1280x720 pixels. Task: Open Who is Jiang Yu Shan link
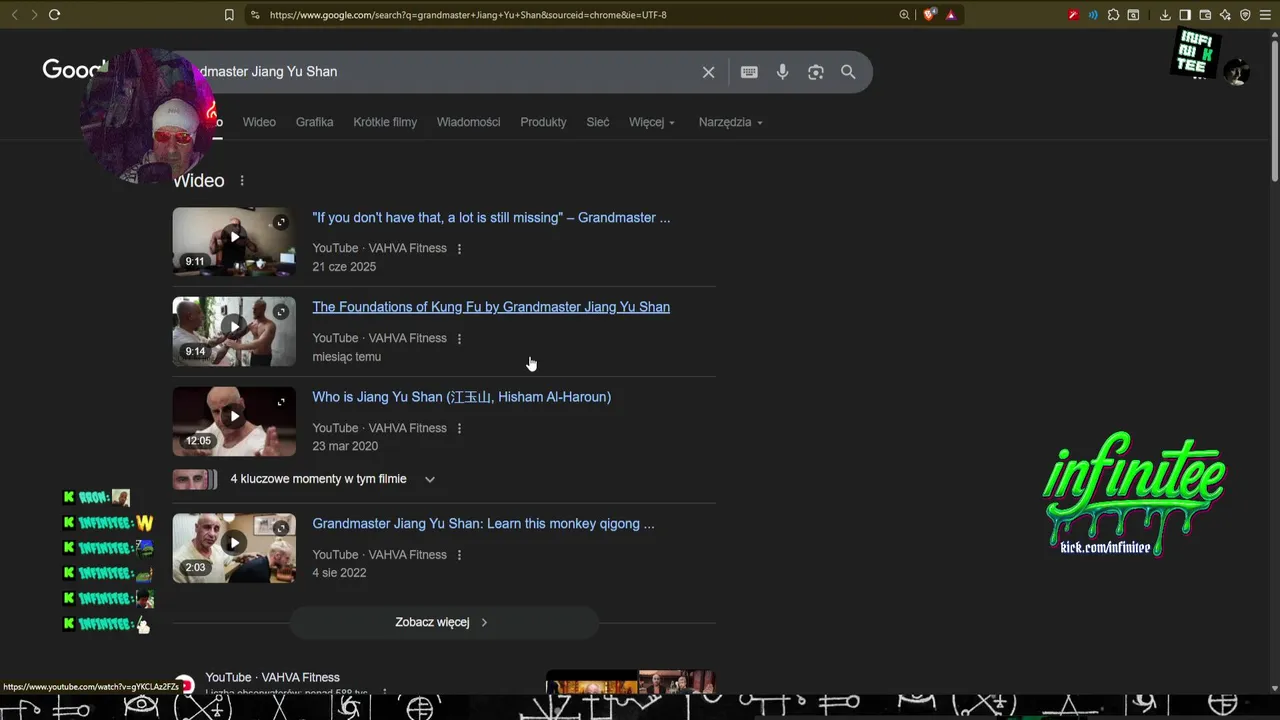coord(461,397)
